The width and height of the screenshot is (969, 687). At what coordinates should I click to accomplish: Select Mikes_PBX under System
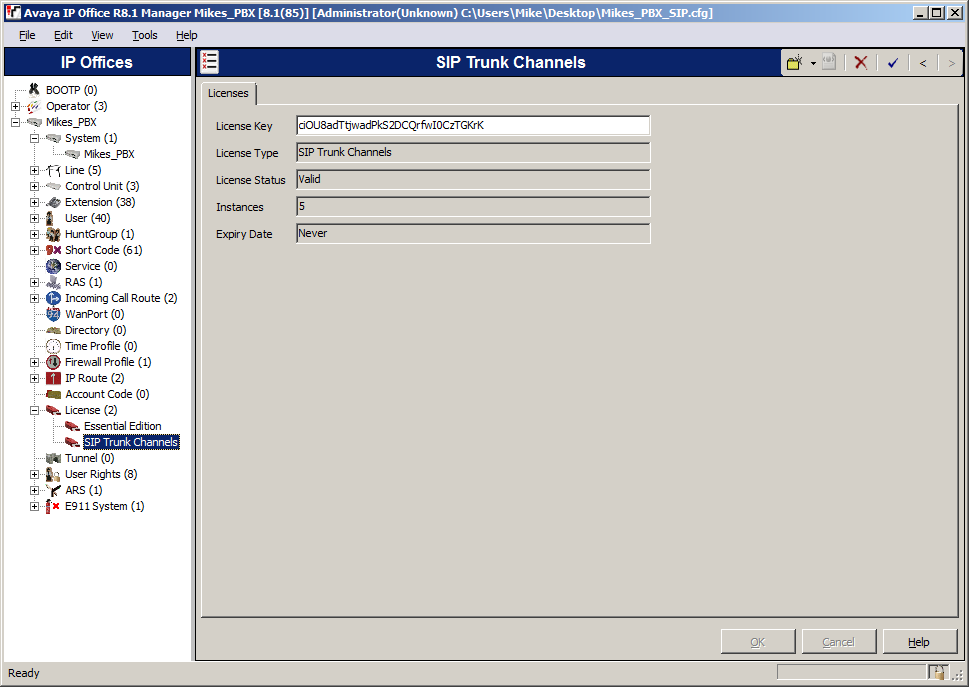(109, 154)
